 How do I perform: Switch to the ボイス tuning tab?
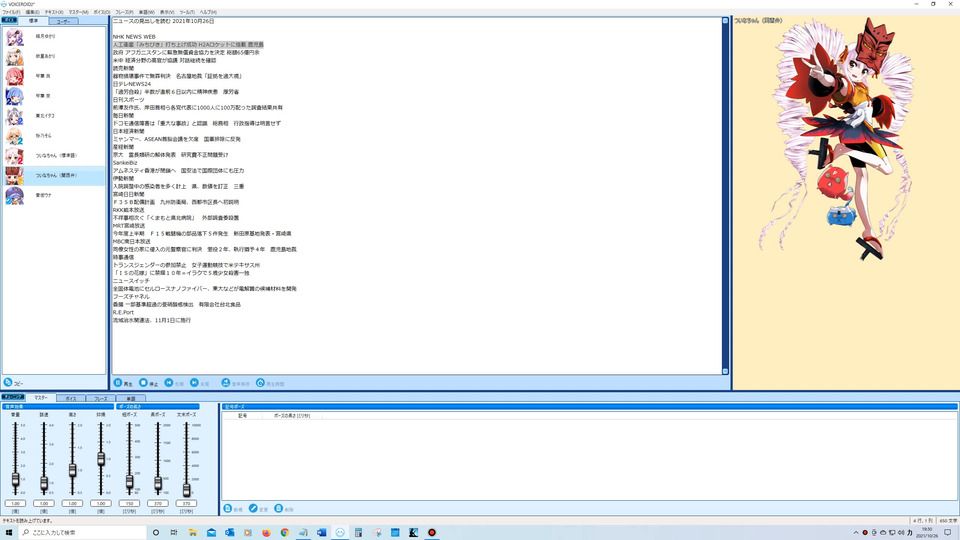[x=71, y=399]
